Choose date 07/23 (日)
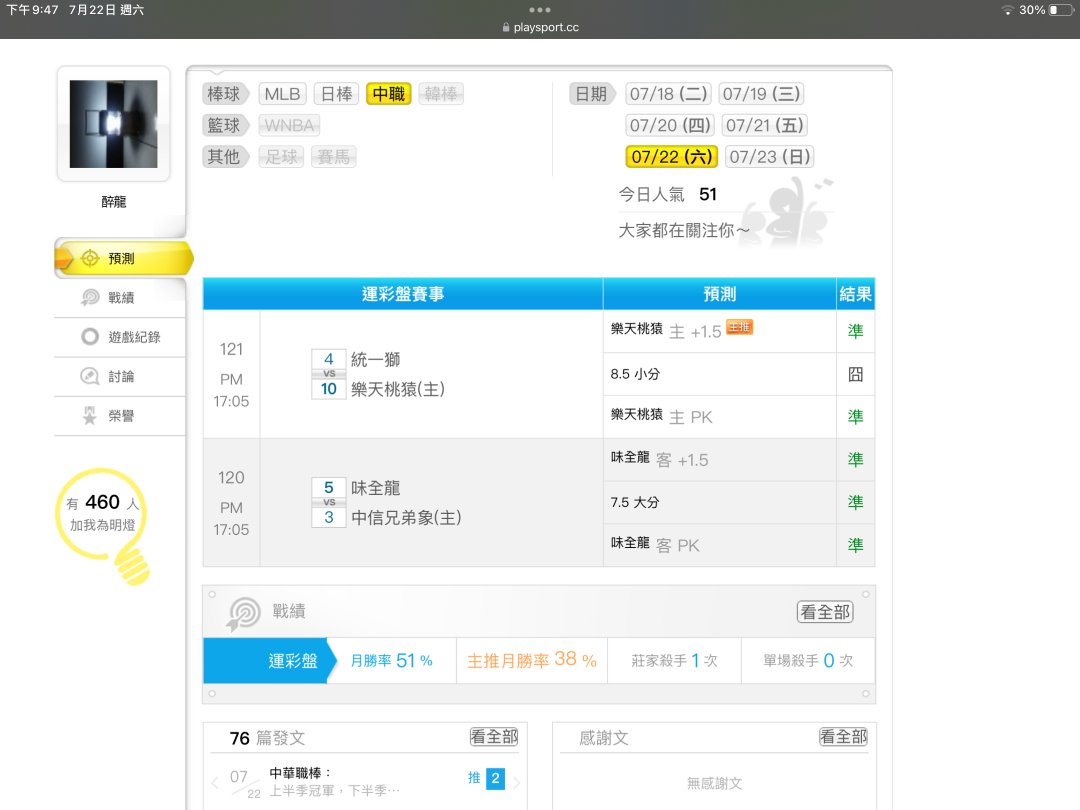The height and width of the screenshot is (810, 1080). click(x=769, y=157)
